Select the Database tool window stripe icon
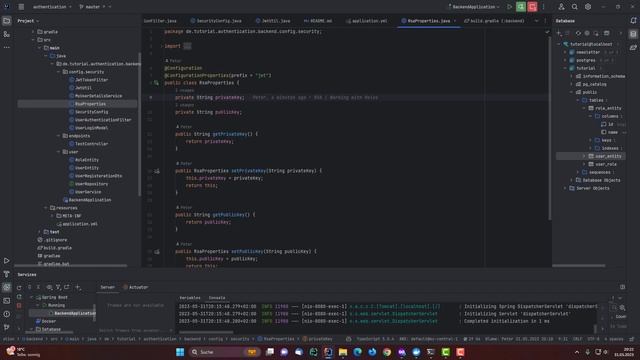The width and height of the screenshot is (640, 360). pyautogui.click(x=633, y=34)
